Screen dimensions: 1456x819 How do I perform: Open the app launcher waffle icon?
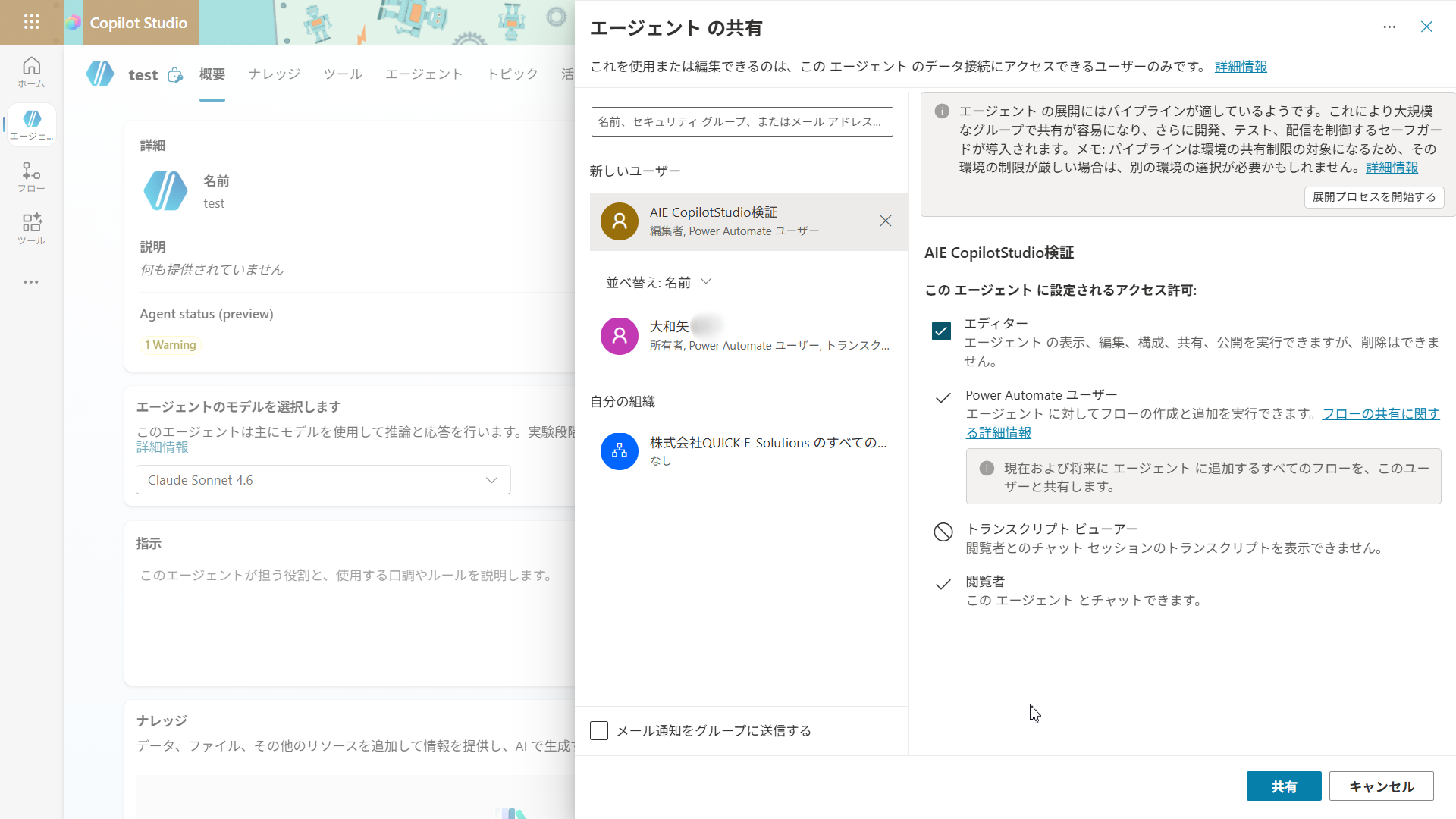point(31,22)
